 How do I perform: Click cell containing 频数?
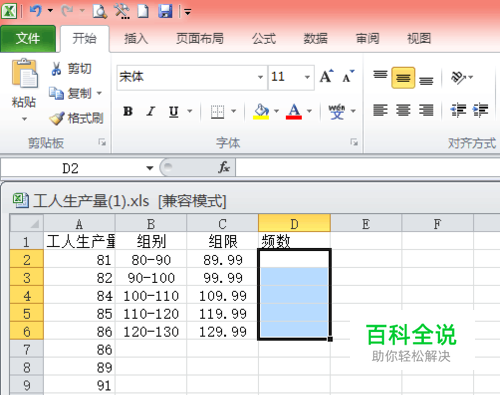(x=294, y=241)
